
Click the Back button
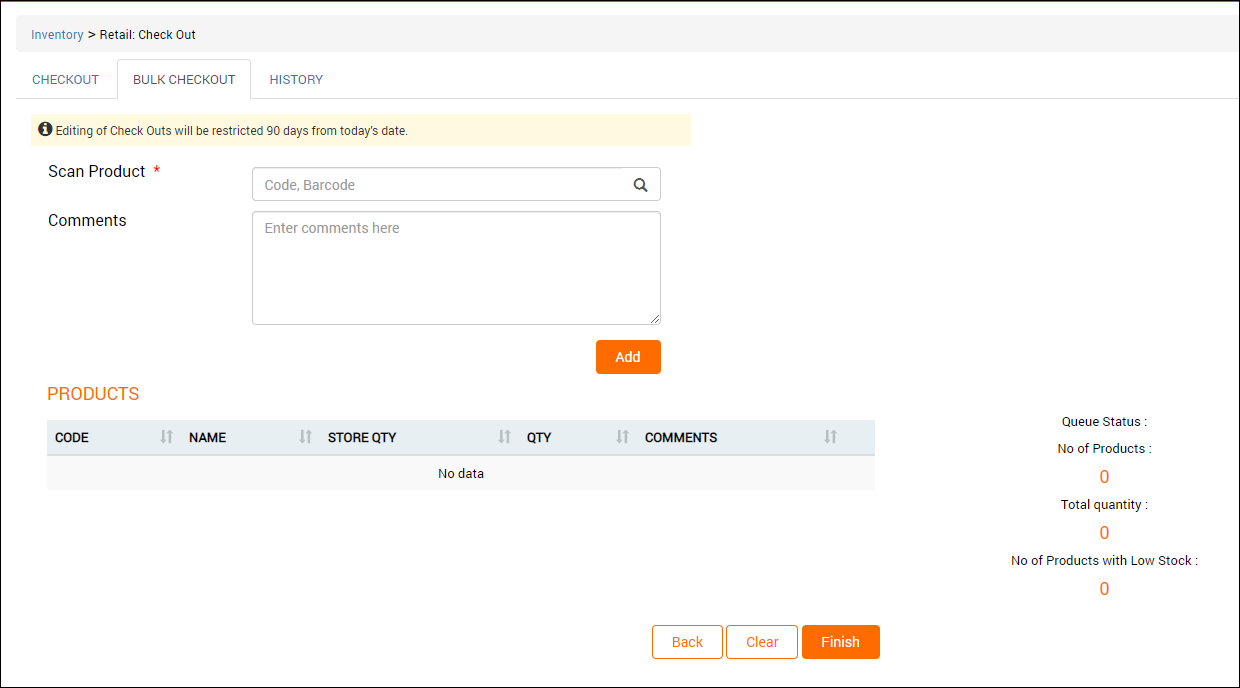[x=687, y=642]
